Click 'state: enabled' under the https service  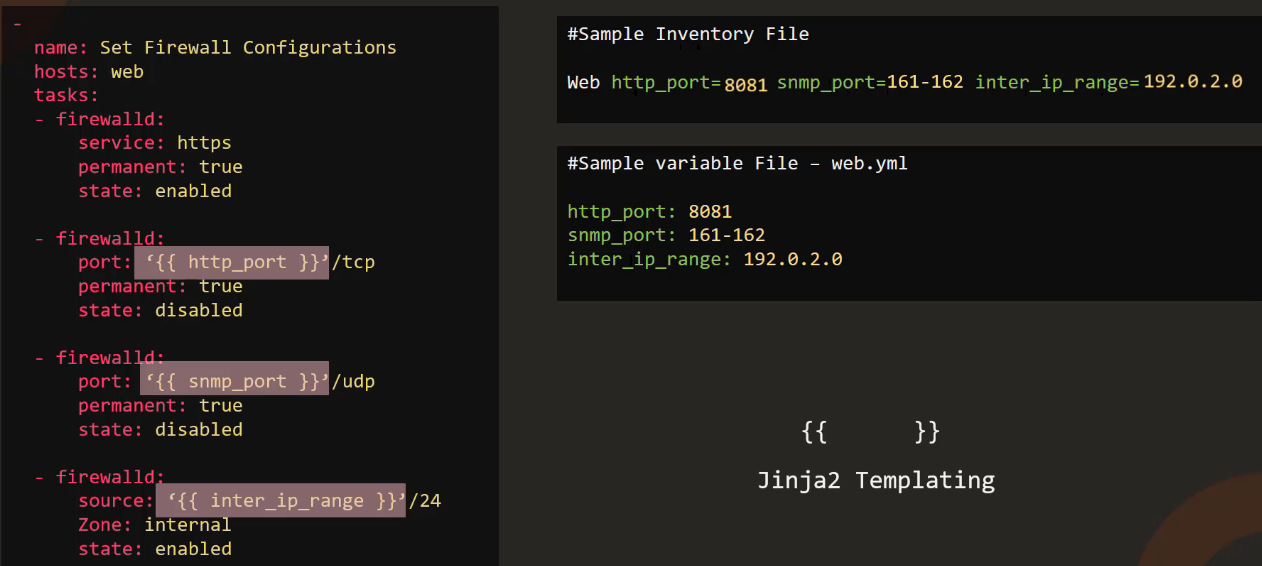(155, 191)
